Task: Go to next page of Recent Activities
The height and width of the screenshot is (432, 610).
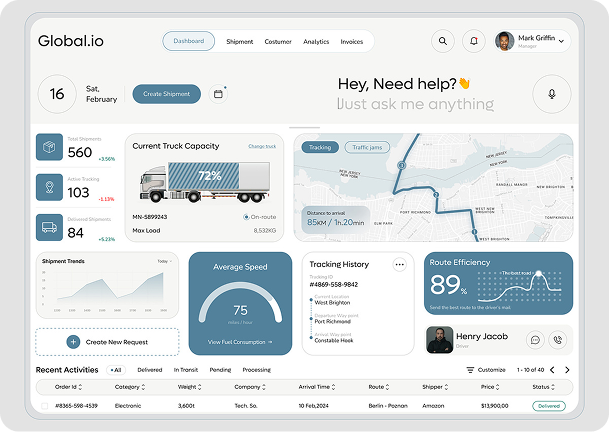Action: [567, 370]
